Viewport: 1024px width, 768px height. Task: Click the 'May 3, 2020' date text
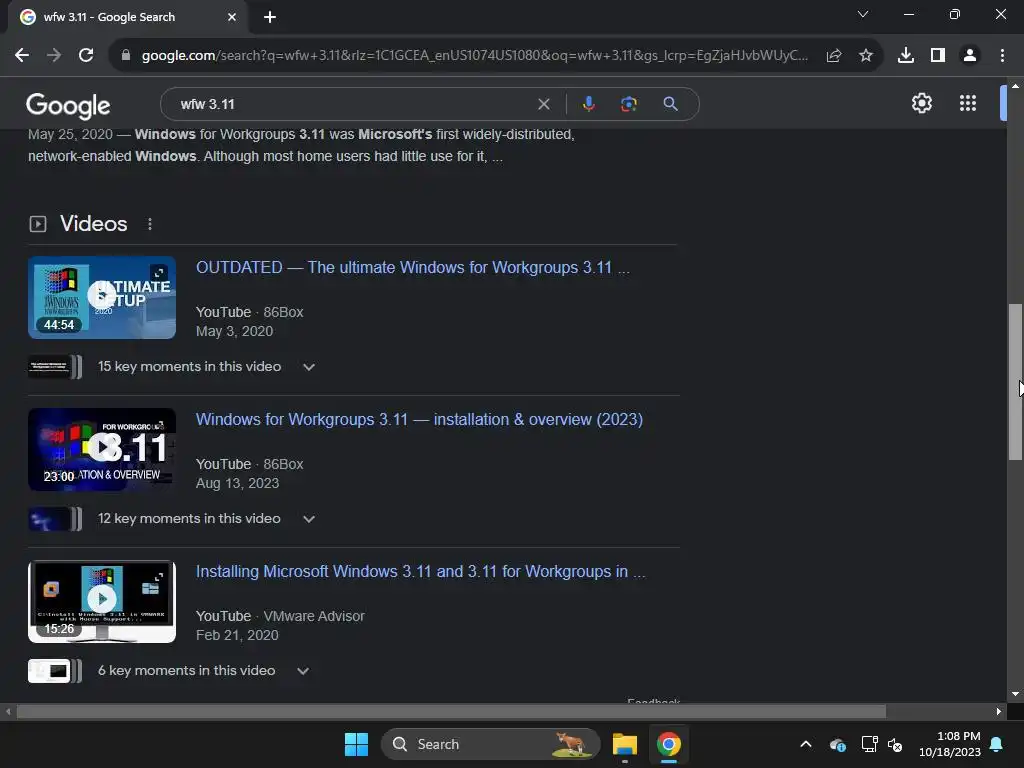234,331
